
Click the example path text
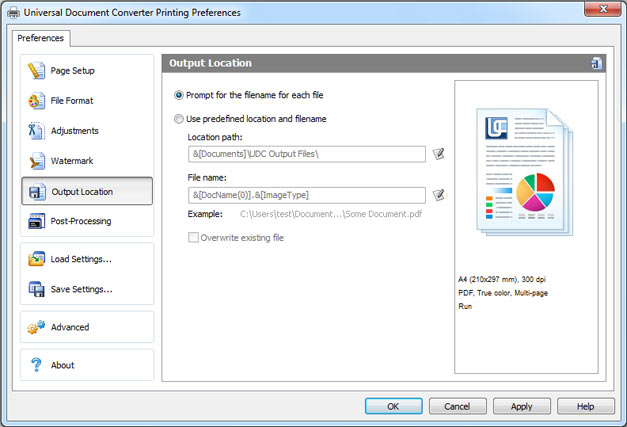[x=331, y=214]
